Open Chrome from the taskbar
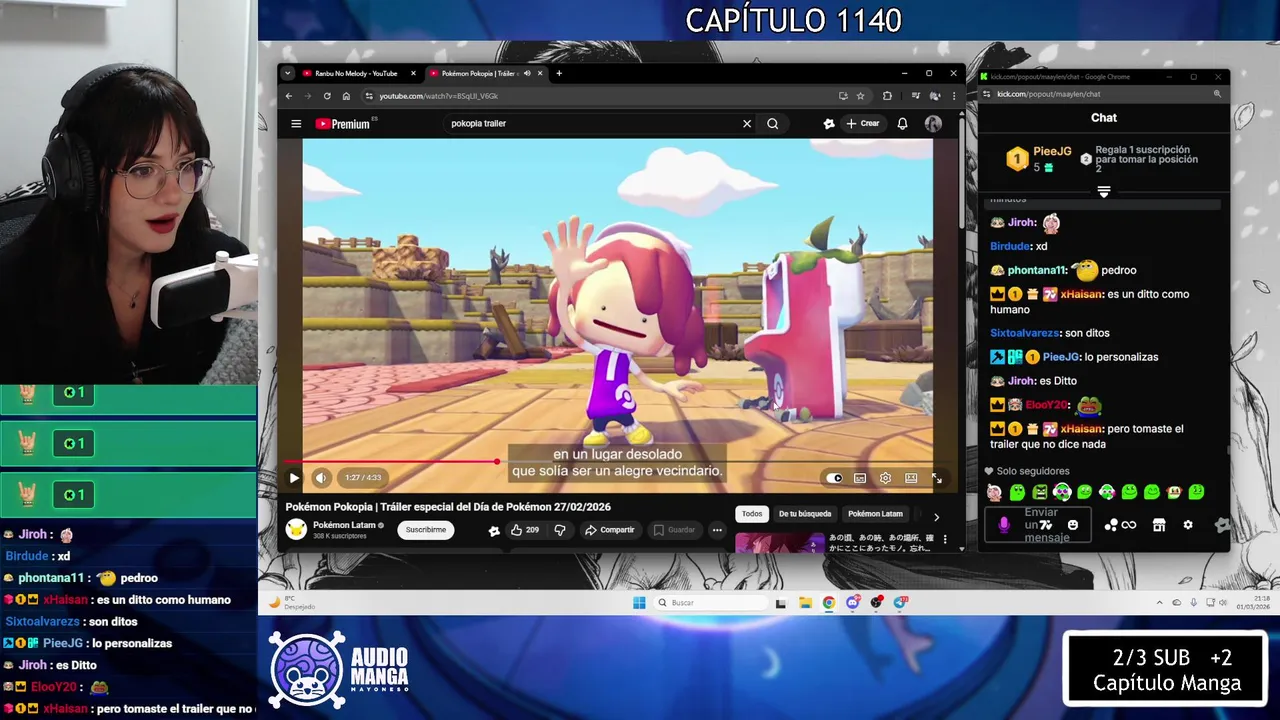 (x=829, y=603)
